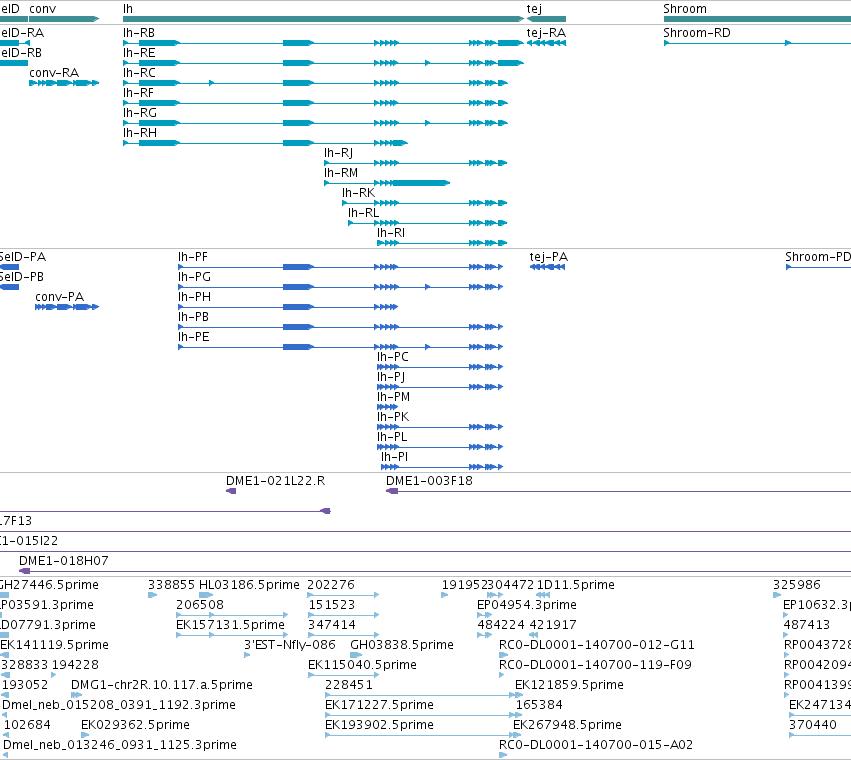The width and height of the screenshot is (851, 760).
Task: Click the Ih-RC transcript label
Action: (139, 73)
